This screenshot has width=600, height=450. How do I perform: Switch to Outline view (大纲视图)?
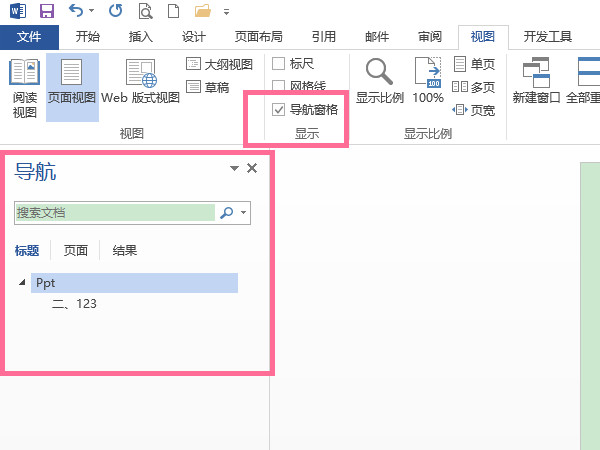(220, 64)
